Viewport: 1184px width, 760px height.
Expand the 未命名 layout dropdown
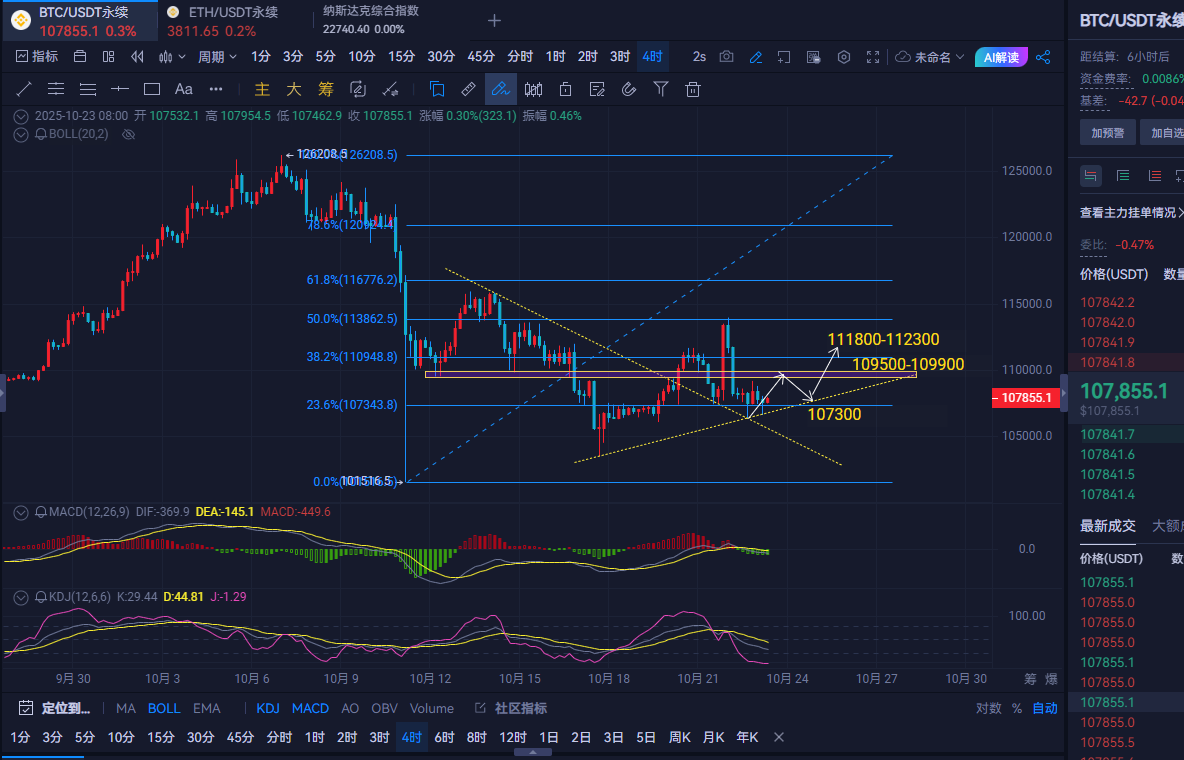(x=932, y=57)
